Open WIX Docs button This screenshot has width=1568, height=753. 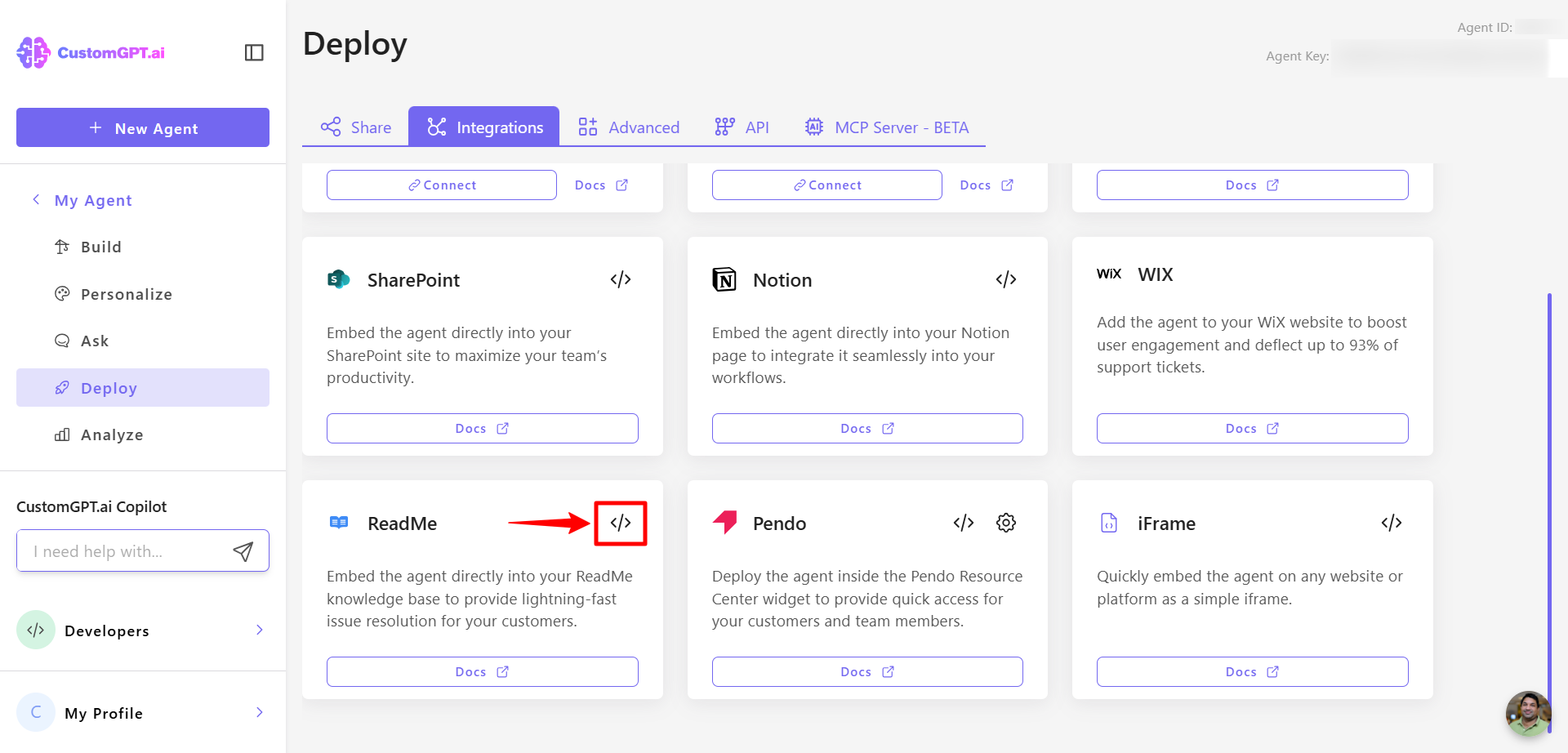tap(1252, 428)
